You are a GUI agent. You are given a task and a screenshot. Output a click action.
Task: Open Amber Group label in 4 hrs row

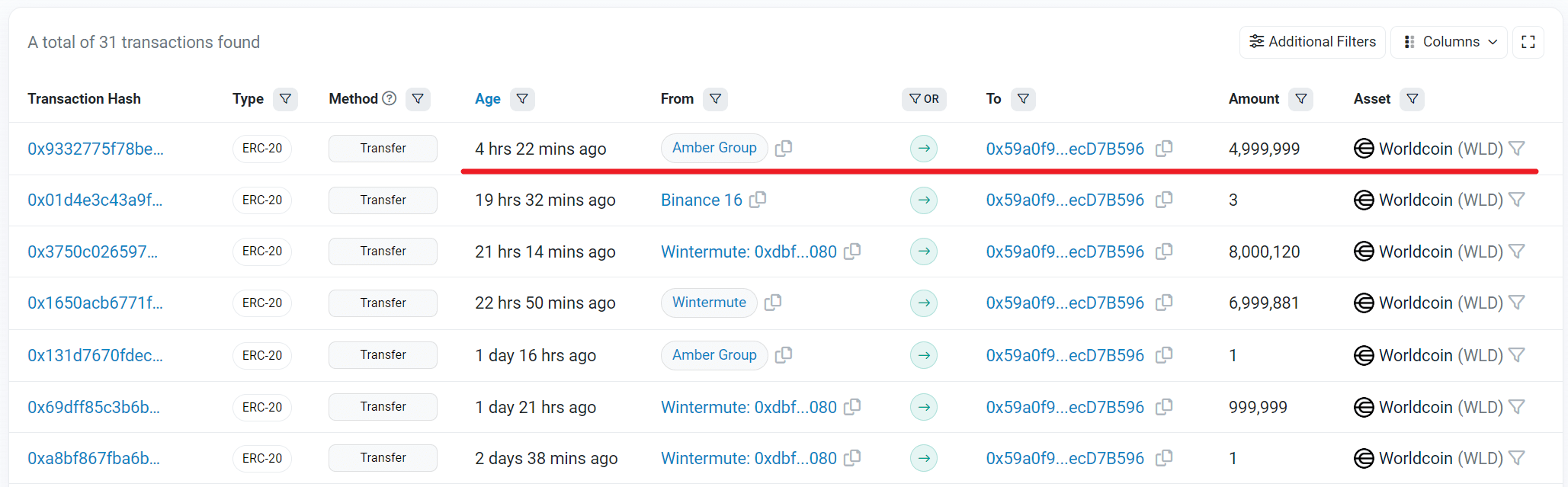click(x=714, y=148)
